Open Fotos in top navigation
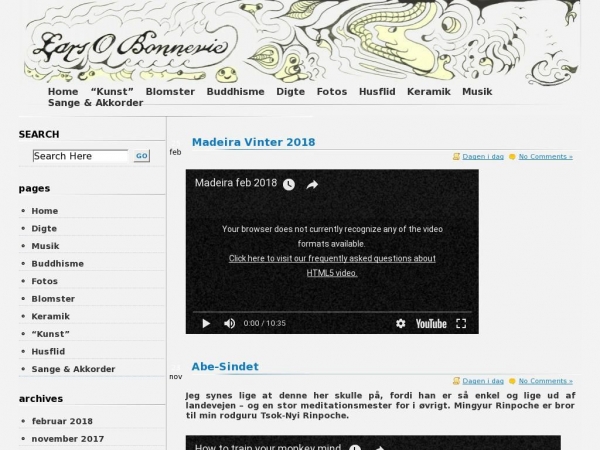The height and width of the screenshot is (450, 600). [x=332, y=92]
